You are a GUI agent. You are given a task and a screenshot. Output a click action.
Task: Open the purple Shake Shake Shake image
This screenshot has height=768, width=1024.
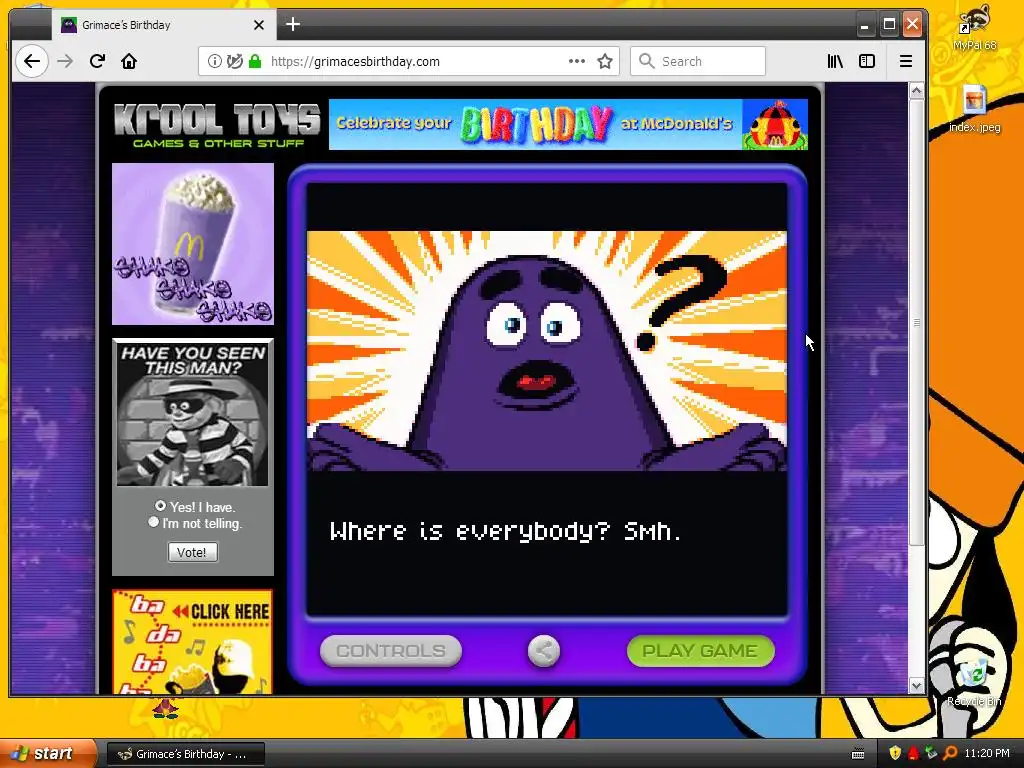(x=193, y=244)
